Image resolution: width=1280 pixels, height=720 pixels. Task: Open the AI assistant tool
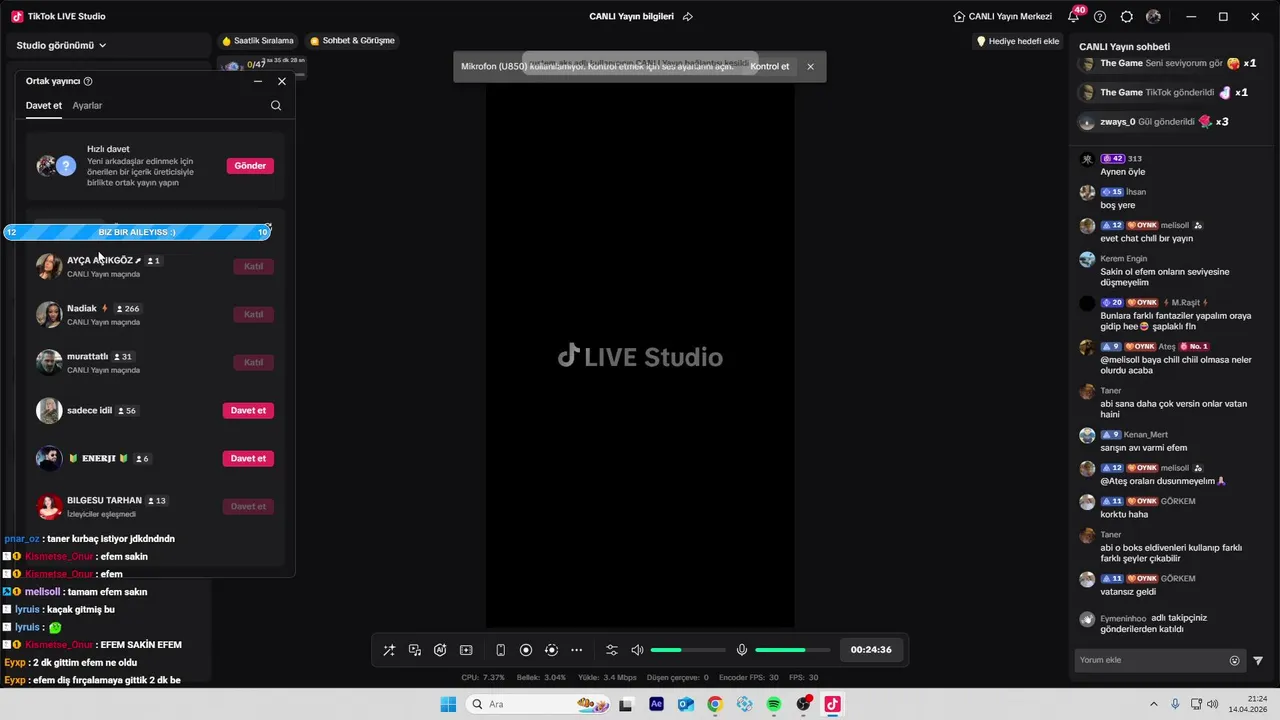tap(440, 650)
